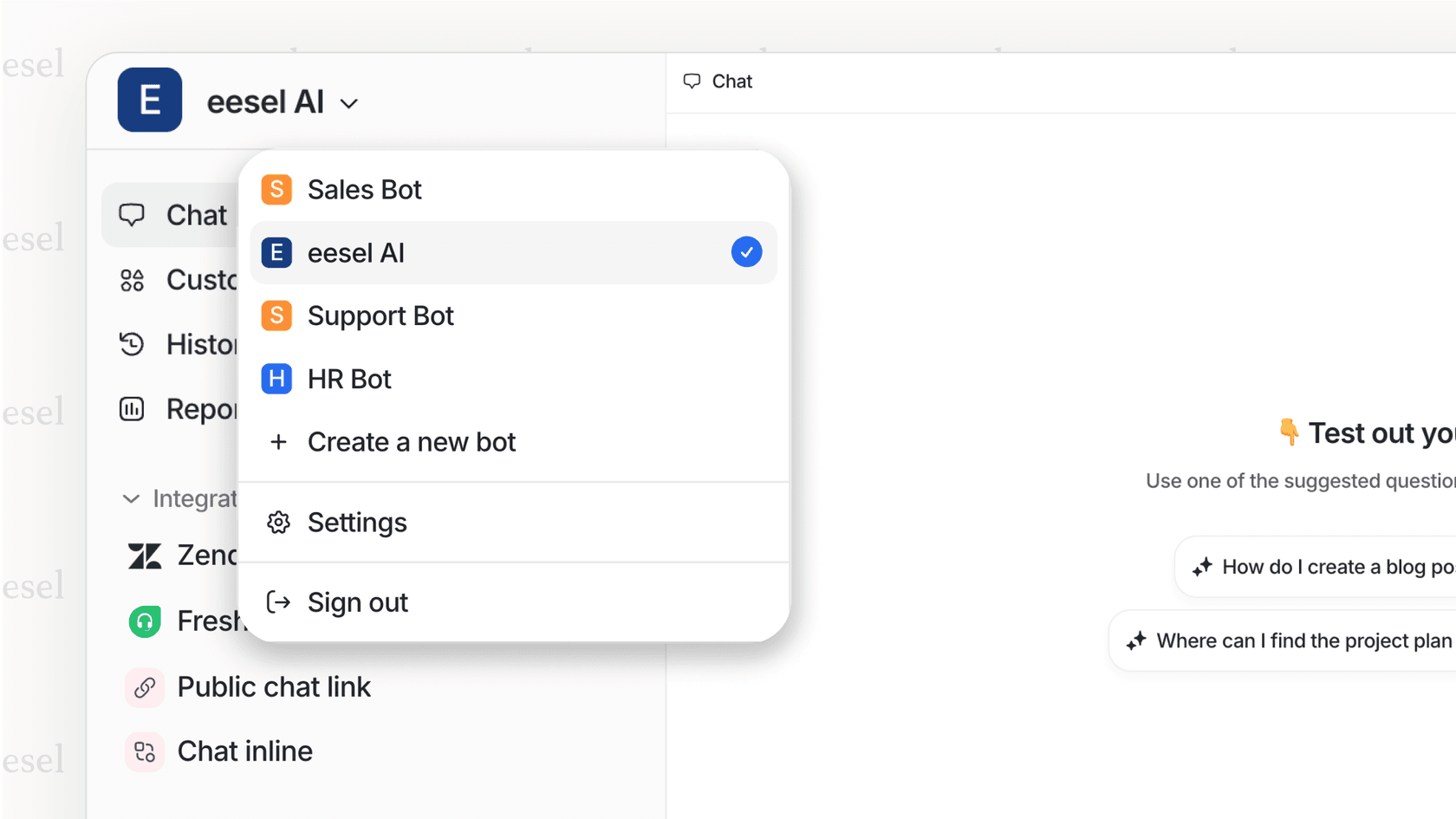Click the Freshdesk integration icon
Screen dimensions: 1456x819
point(144,621)
